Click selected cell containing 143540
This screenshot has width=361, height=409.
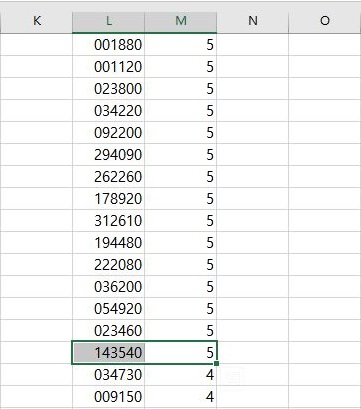point(108,353)
